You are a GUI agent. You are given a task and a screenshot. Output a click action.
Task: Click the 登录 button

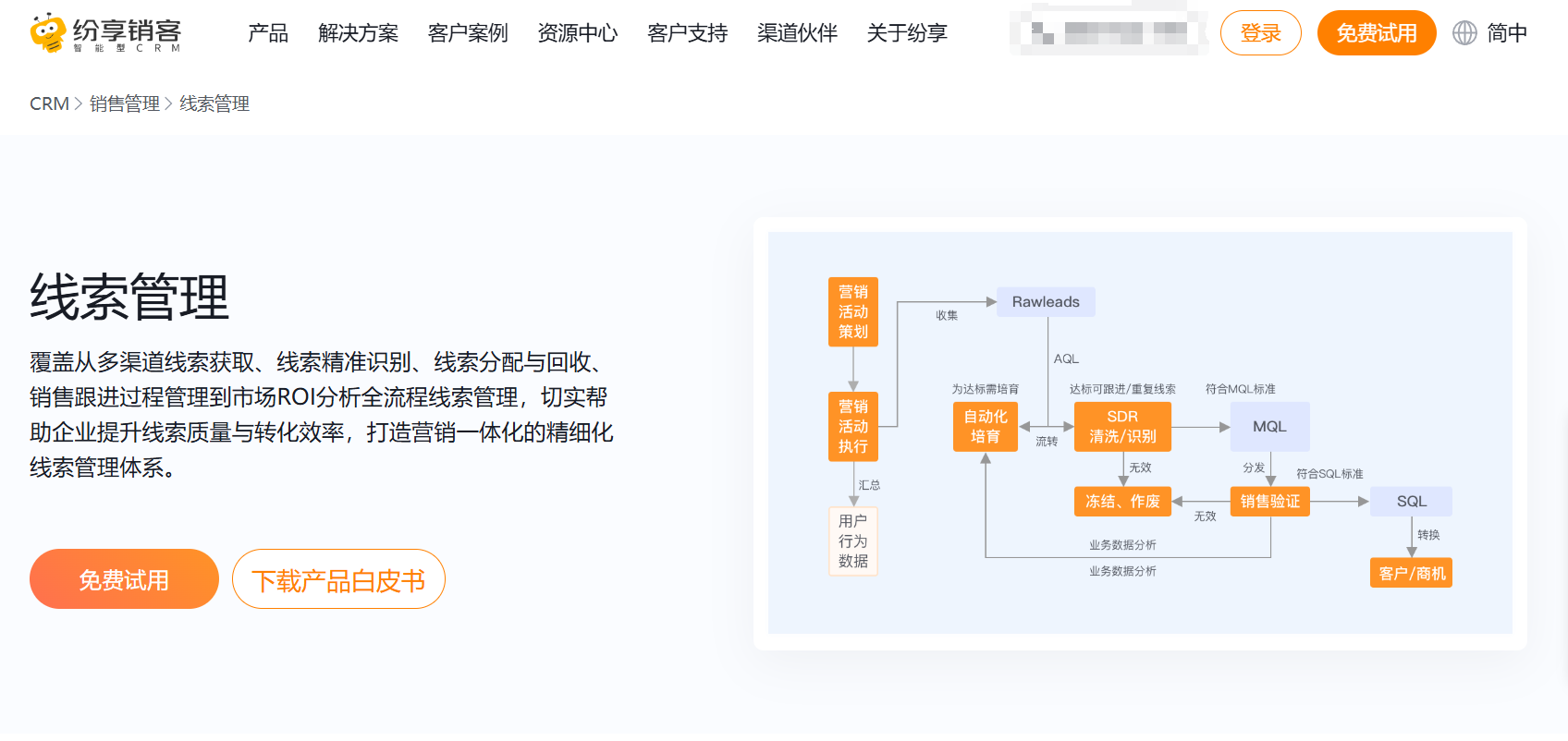[1260, 33]
